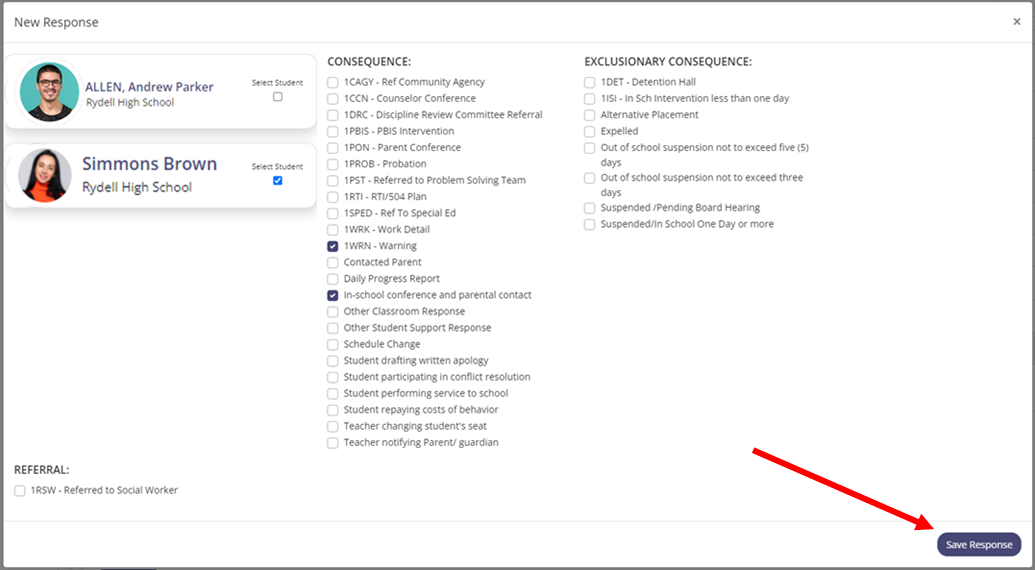Check Expelled consequence
The height and width of the screenshot is (570, 1035).
(589, 131)
